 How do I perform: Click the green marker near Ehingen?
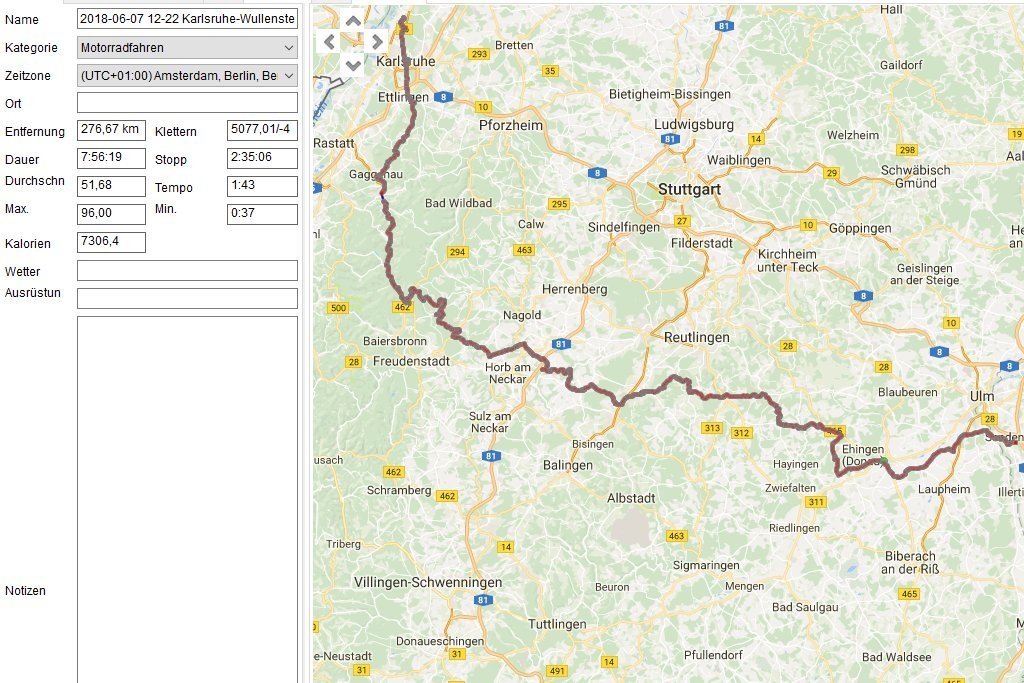click(x=883, y=460)
